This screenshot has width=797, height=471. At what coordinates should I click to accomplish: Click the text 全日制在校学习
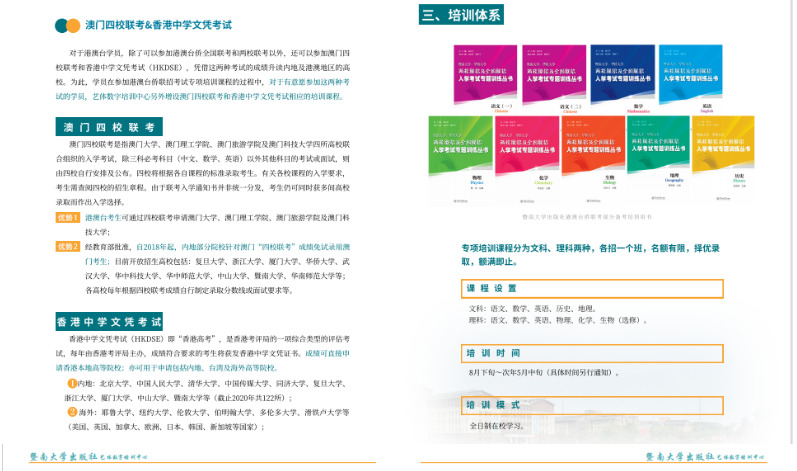pos(495,425)
